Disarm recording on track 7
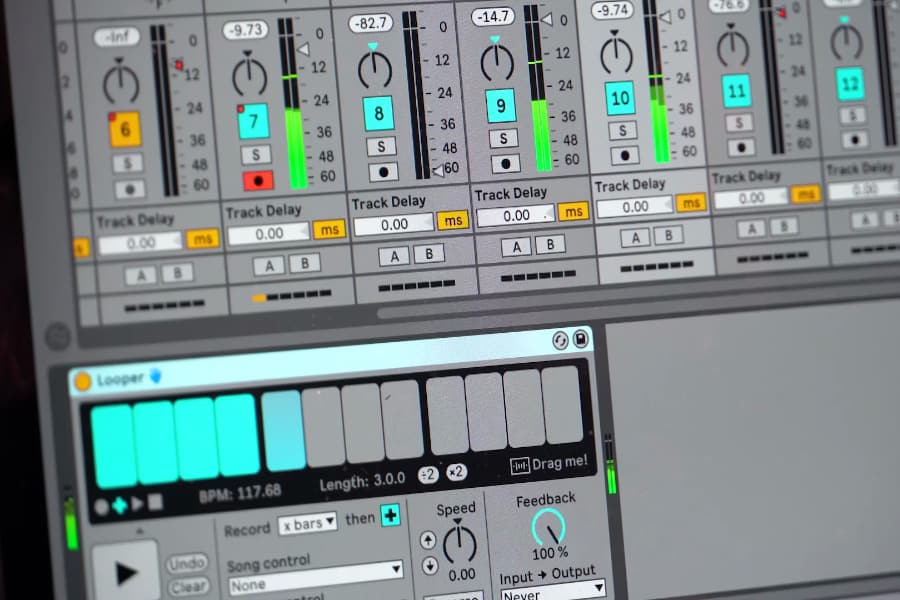Image resolution: width=900 pixels, height=600 pixels. click(258, 181)
